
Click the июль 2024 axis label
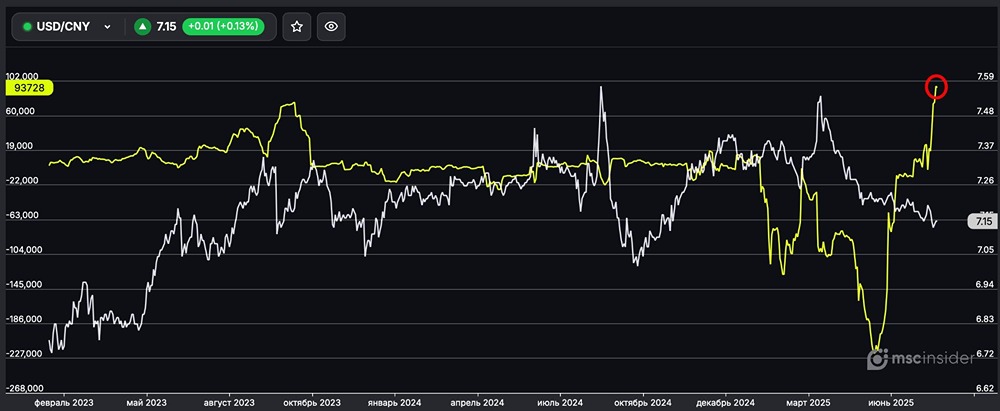pos(559,402)
